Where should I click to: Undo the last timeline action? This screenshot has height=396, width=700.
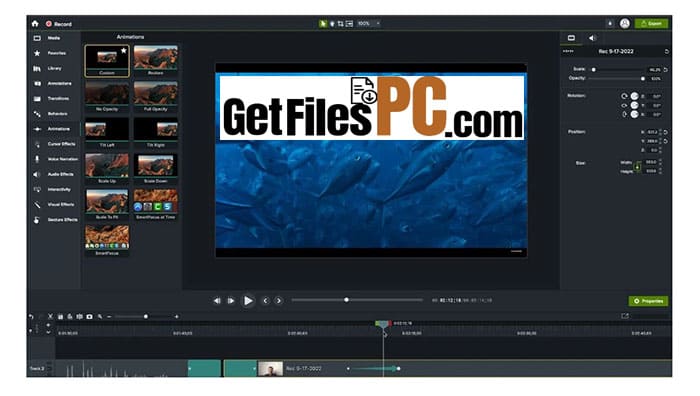pos(31,317)
